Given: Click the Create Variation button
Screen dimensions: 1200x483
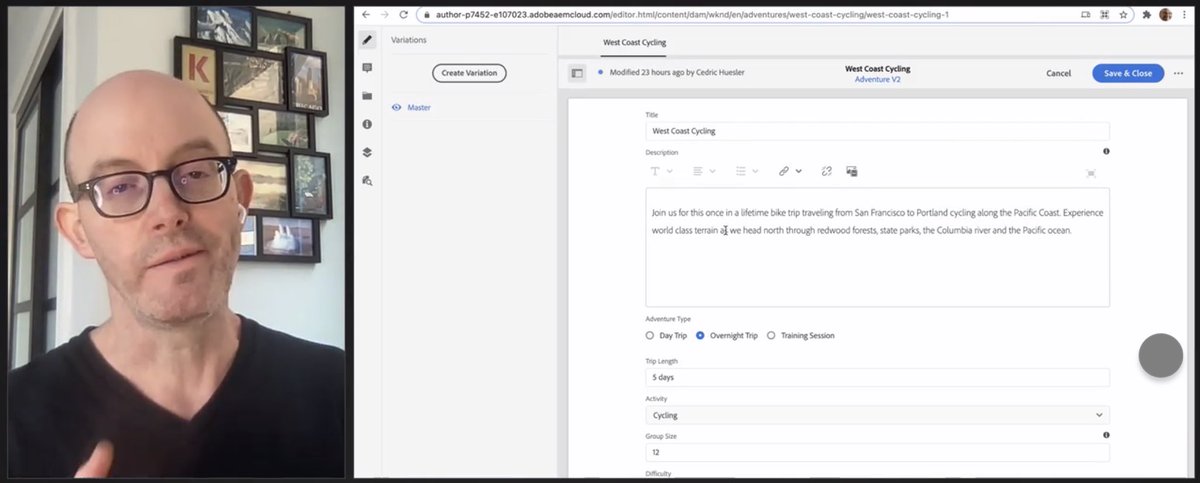Looking at the screenshot, I should tap(470, 73).
